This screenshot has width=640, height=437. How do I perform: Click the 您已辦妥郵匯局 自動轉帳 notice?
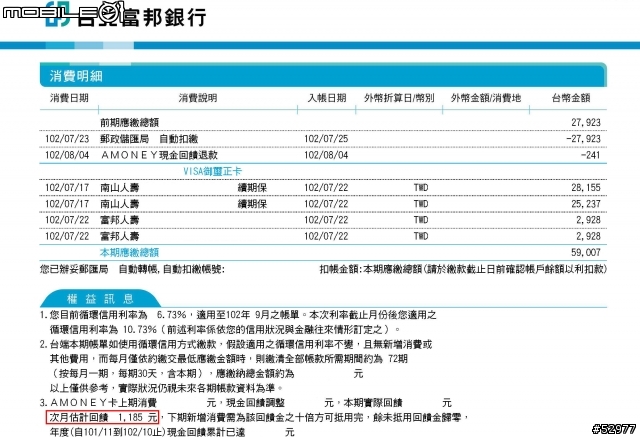point(132,269)
